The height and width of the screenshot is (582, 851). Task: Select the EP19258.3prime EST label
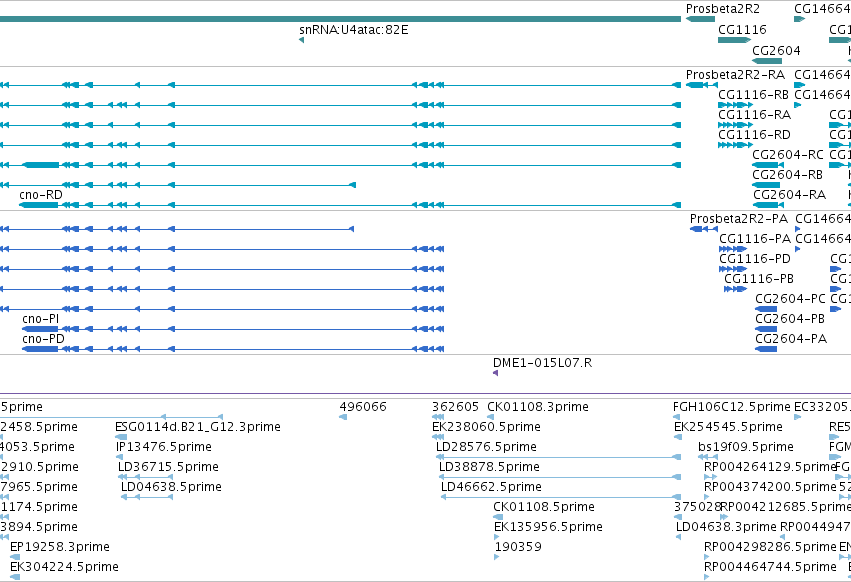pos(60,547)
